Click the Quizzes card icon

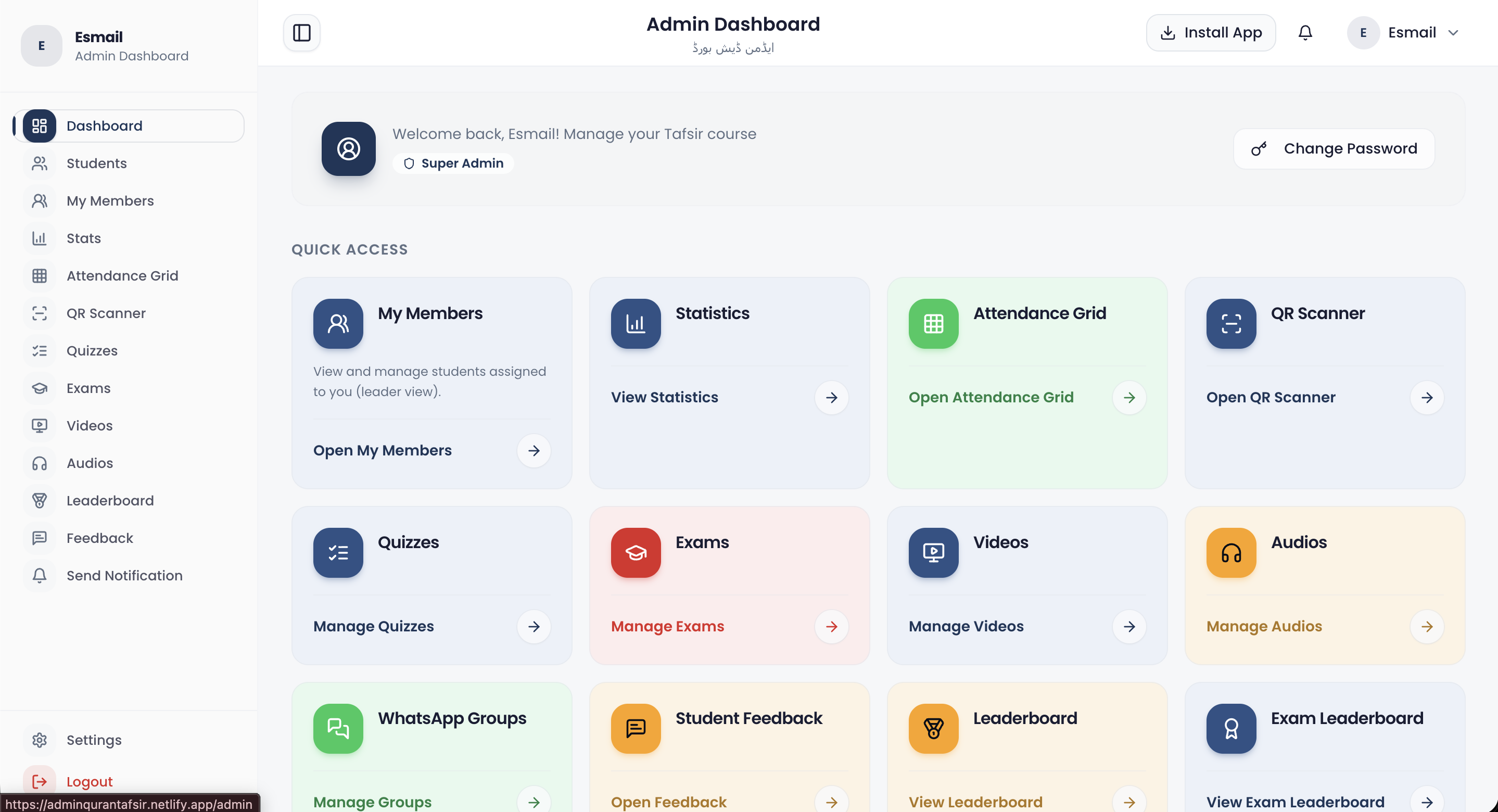(338, 553)
